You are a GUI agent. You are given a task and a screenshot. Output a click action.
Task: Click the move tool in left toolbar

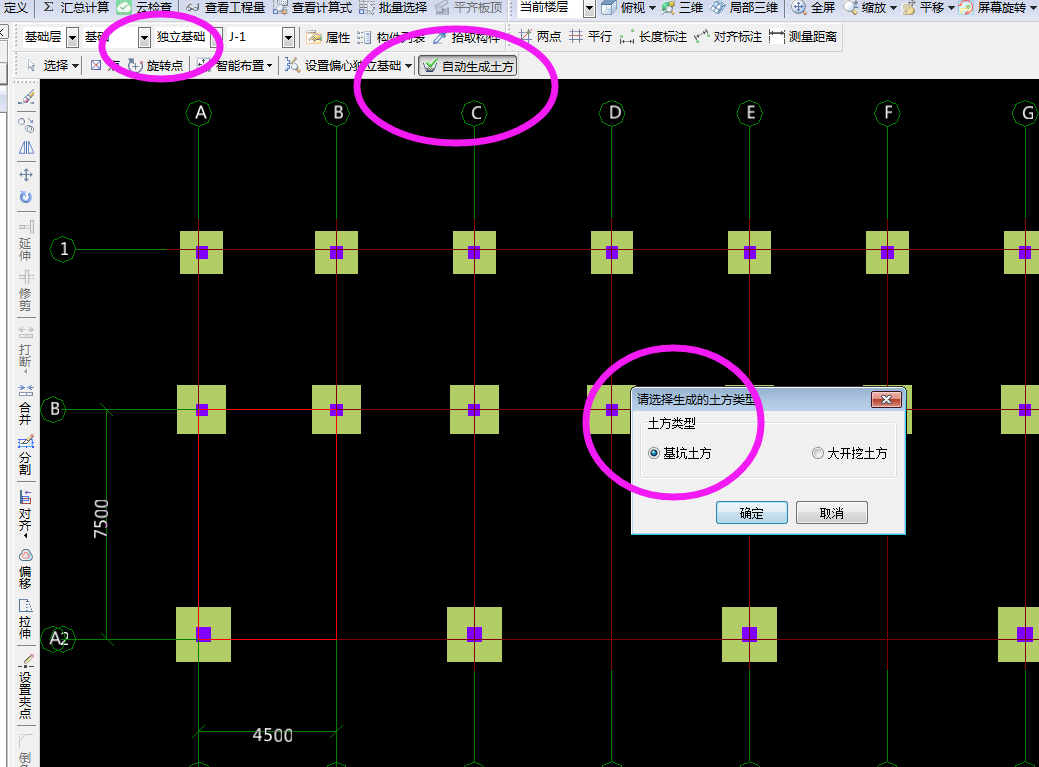click(26, 175)
